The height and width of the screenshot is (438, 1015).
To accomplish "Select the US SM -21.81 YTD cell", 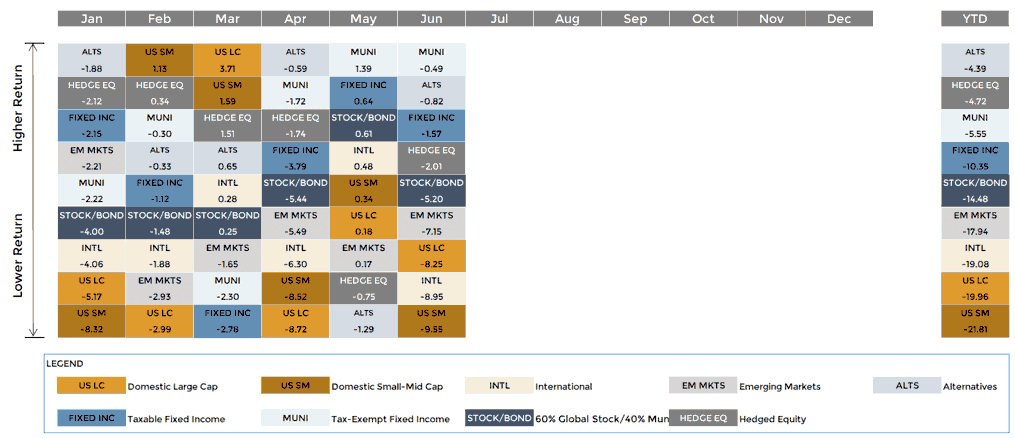I will tap(974, 322).
